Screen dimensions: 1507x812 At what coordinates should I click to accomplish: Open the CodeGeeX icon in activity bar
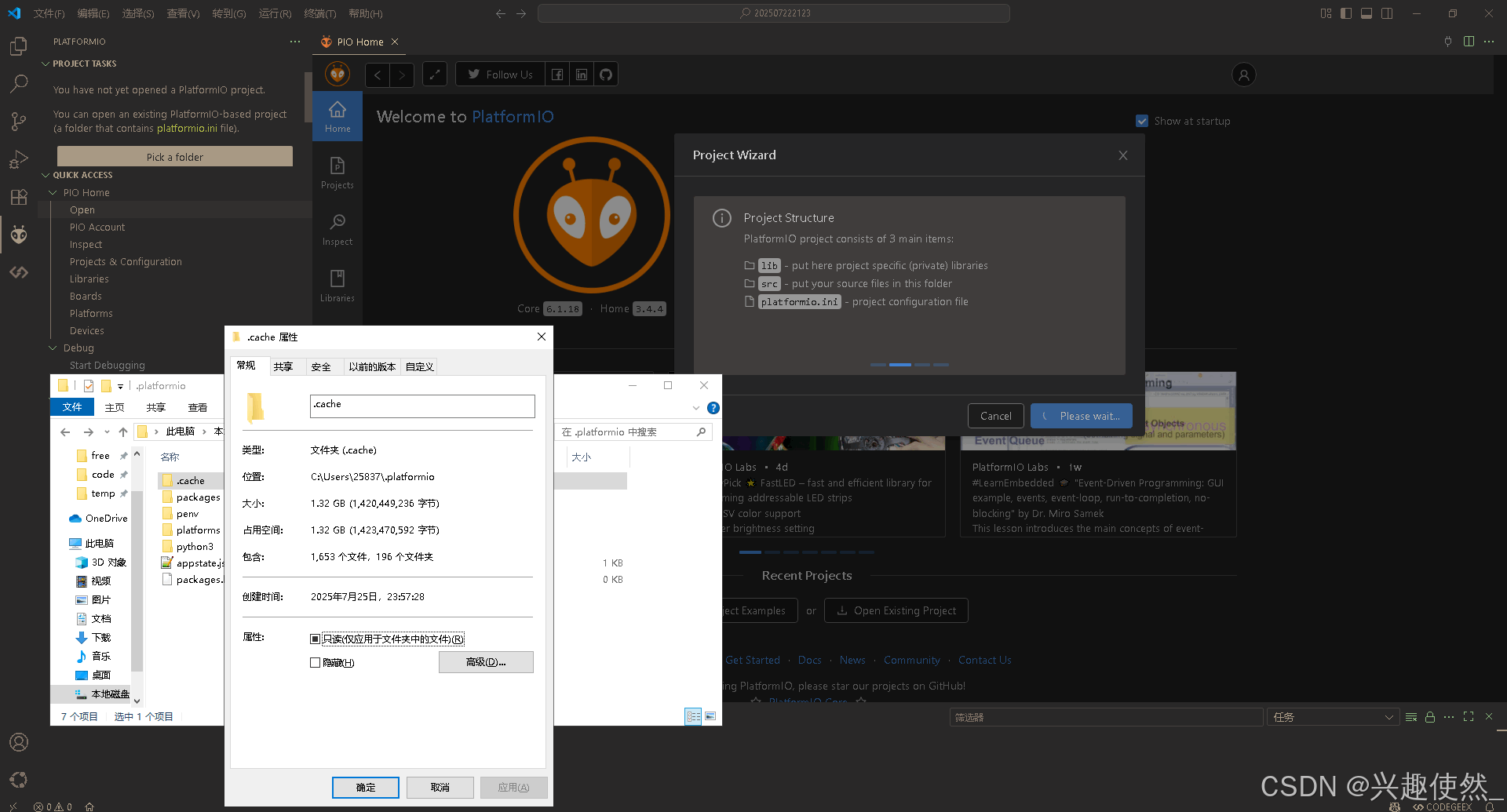19,272
